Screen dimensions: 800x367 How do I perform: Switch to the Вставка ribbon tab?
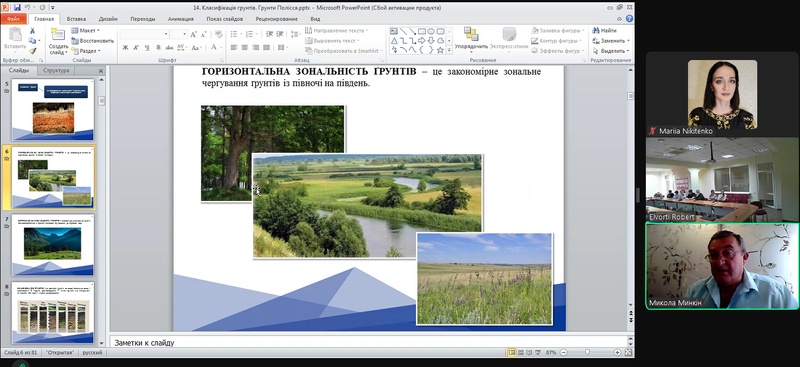[76, 19]
